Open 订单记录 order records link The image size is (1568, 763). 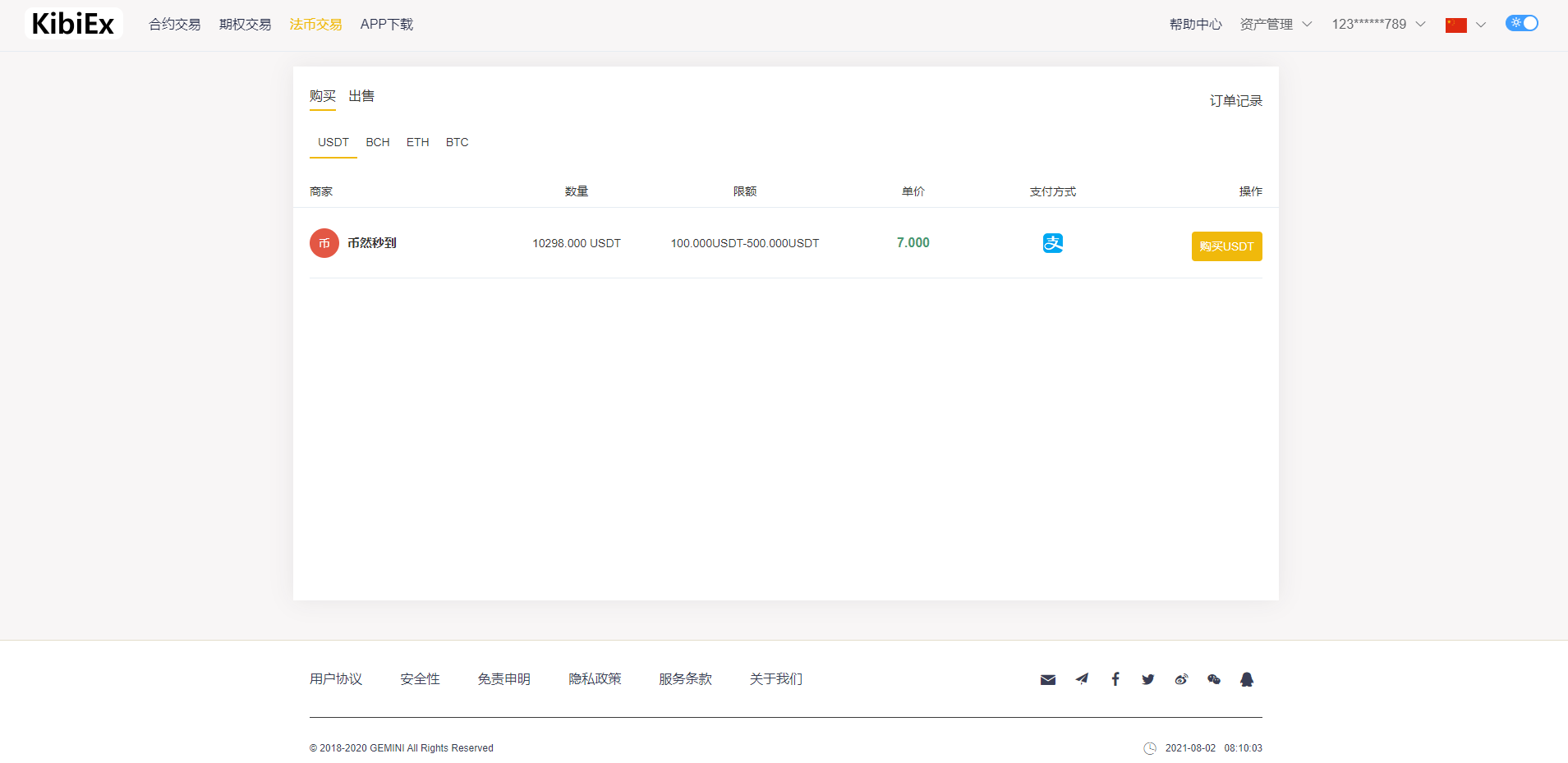coord(1235,100)
